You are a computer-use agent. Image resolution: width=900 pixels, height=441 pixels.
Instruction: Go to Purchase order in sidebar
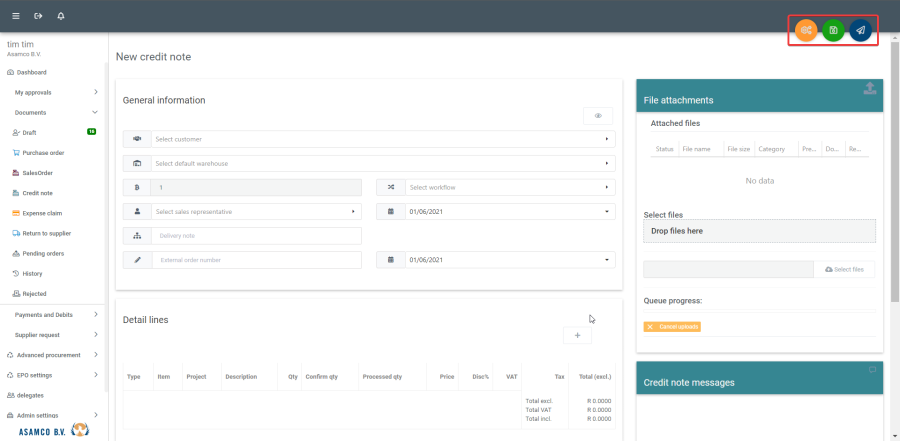coord(43,153)
